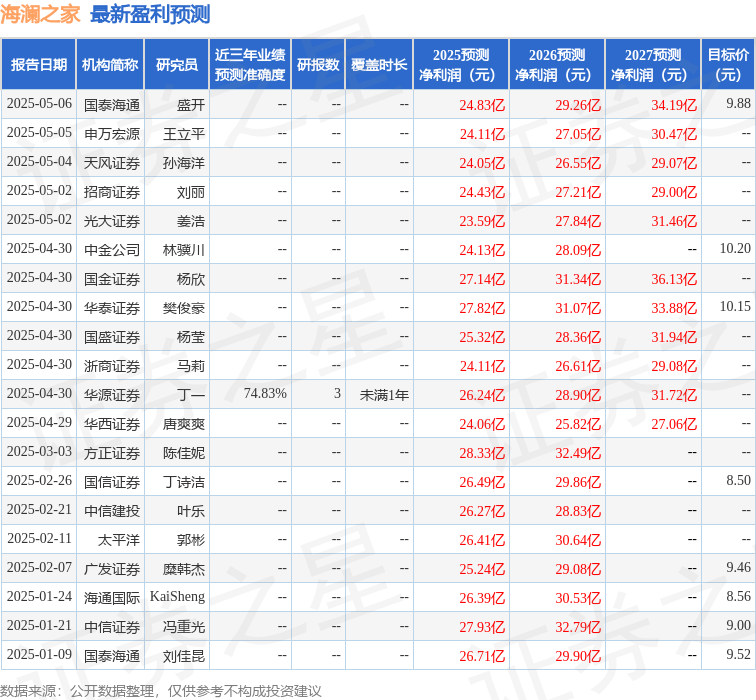Click 国信证券 institution cell
756x700 pixels.
click(112, 482)
